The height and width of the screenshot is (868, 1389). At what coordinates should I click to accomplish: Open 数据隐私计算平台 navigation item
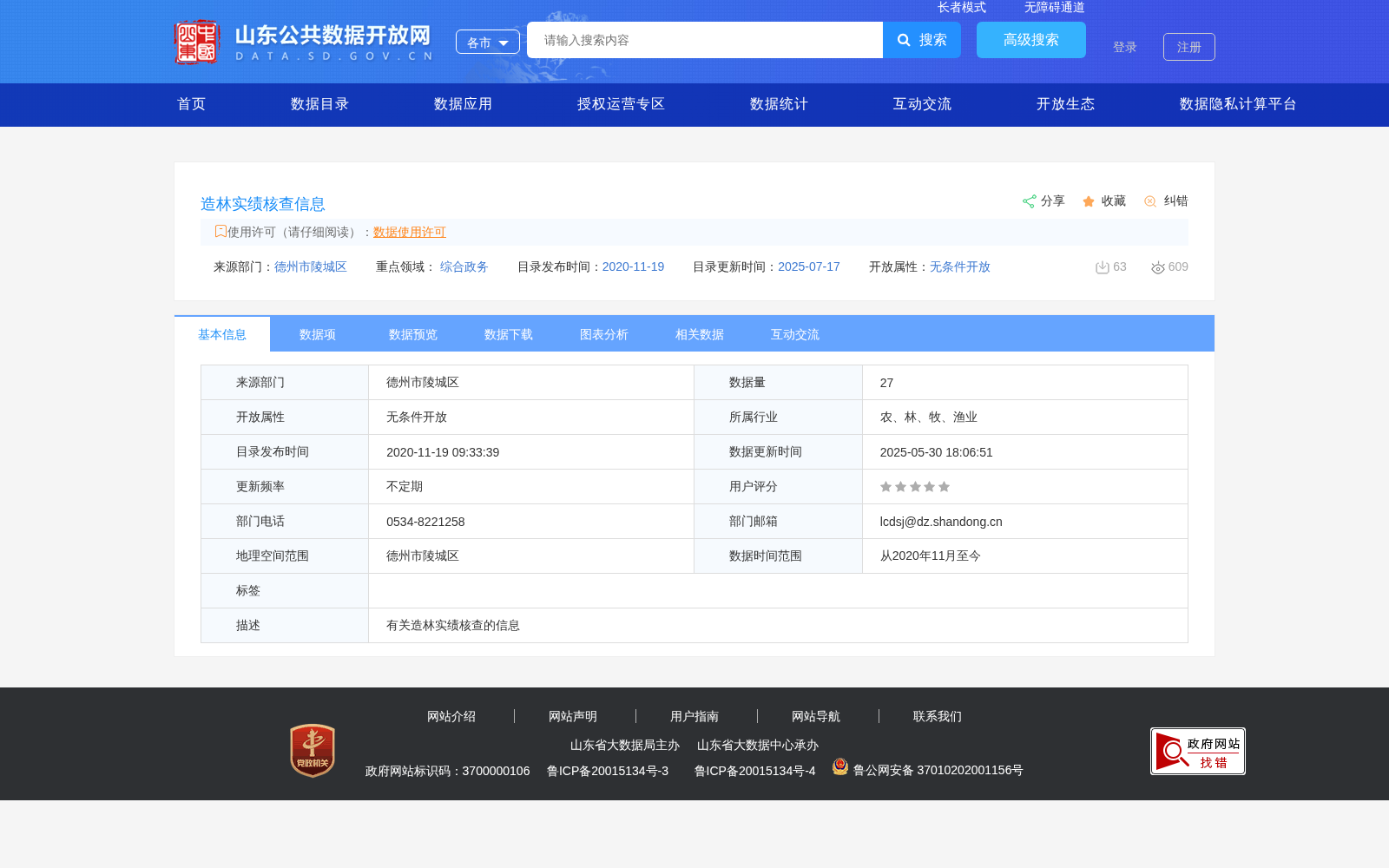click(x=1238, y=104)
